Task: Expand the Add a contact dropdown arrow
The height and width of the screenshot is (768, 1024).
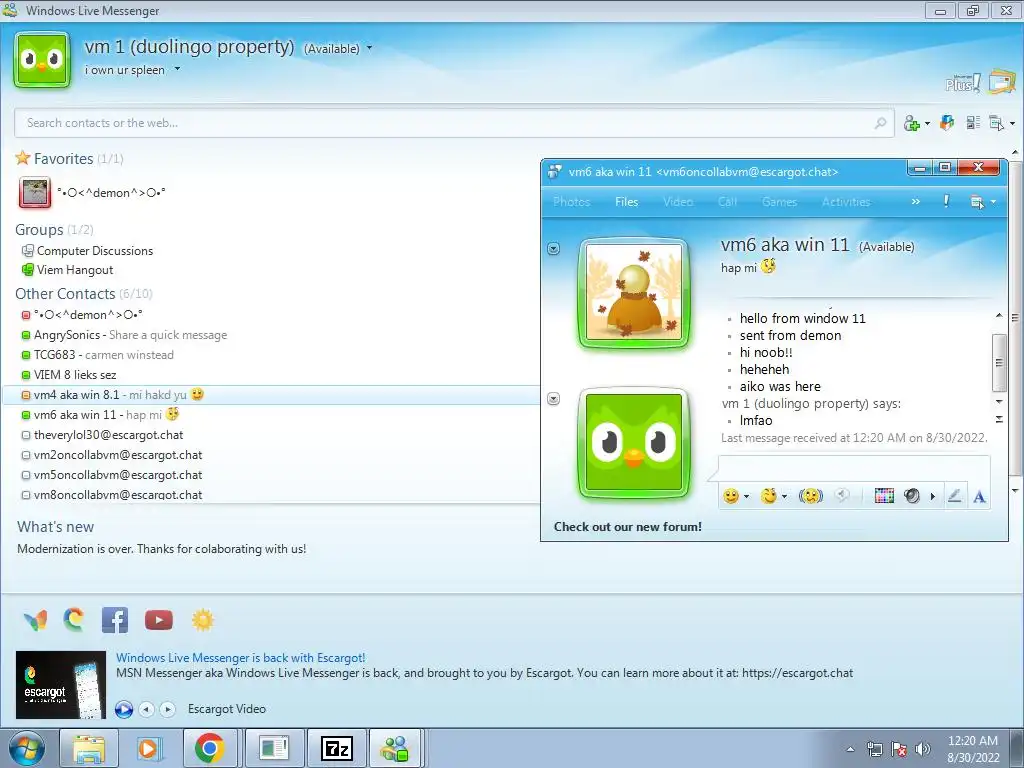Action: pos(927,123)
